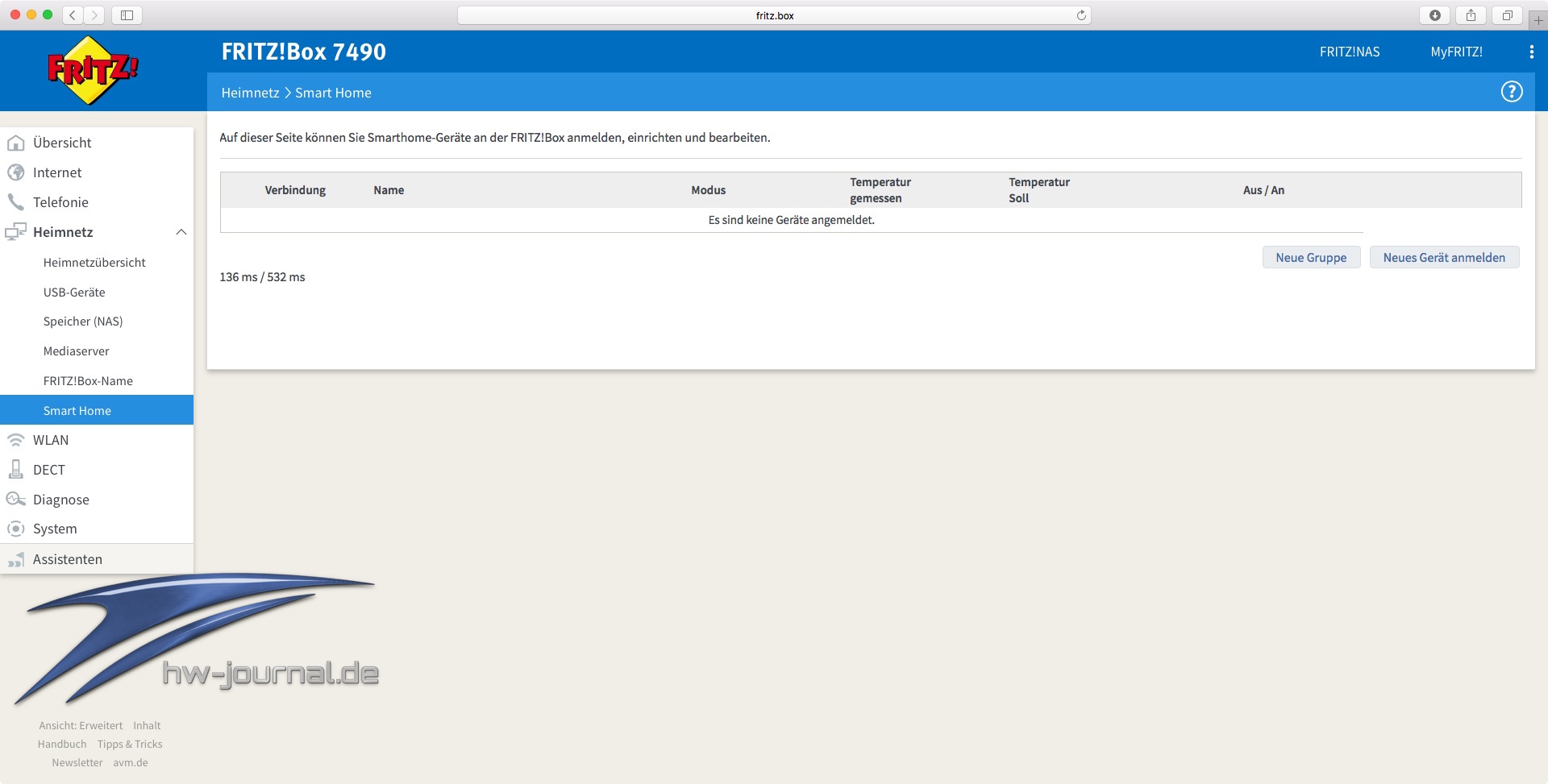The image size is (1548, 784).
Task: Open Tipps & Tricks footer link
Action: pos(130,745)
